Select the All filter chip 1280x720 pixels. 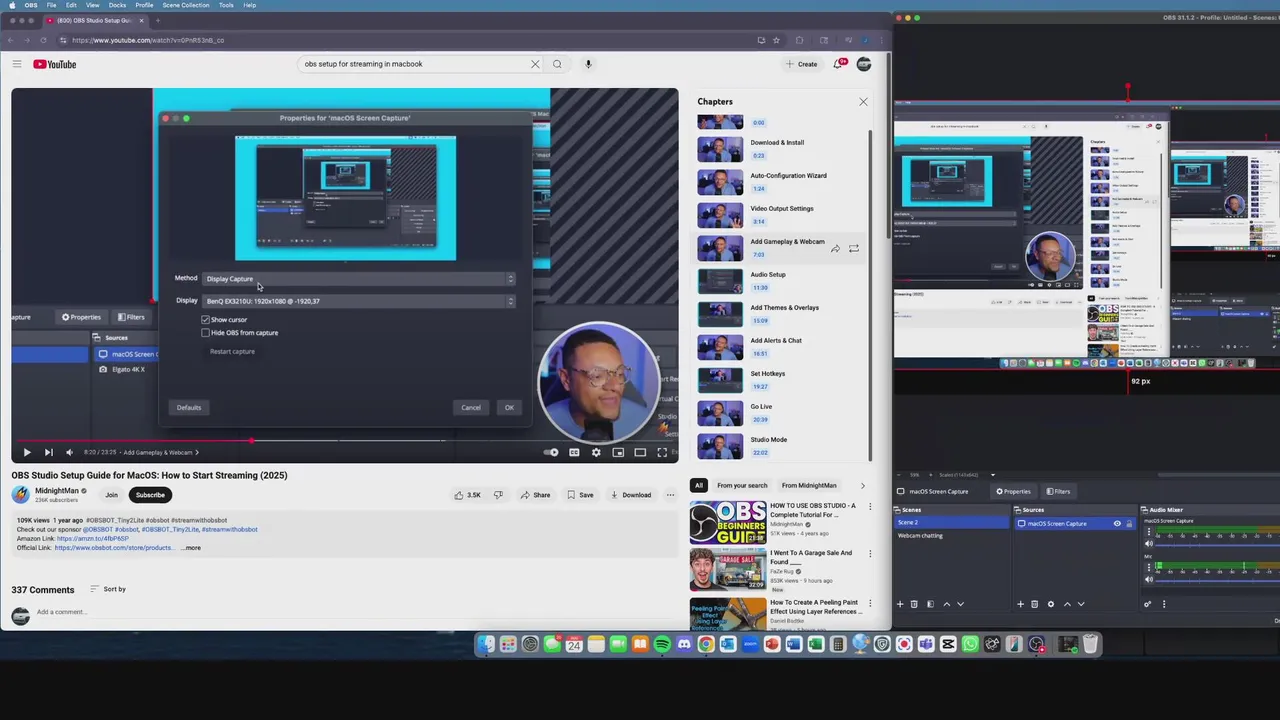click(699, 485)
